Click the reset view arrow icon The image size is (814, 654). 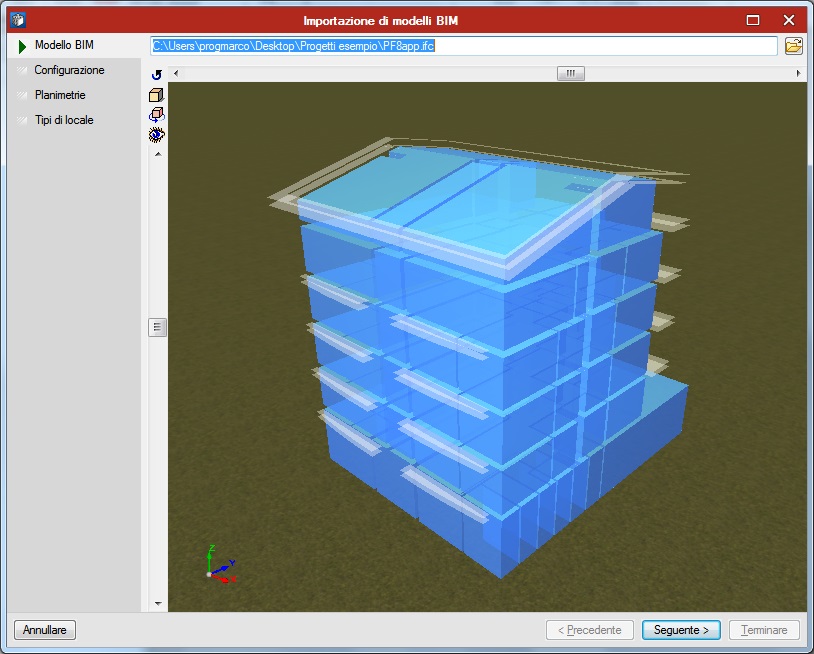[157, 75]
